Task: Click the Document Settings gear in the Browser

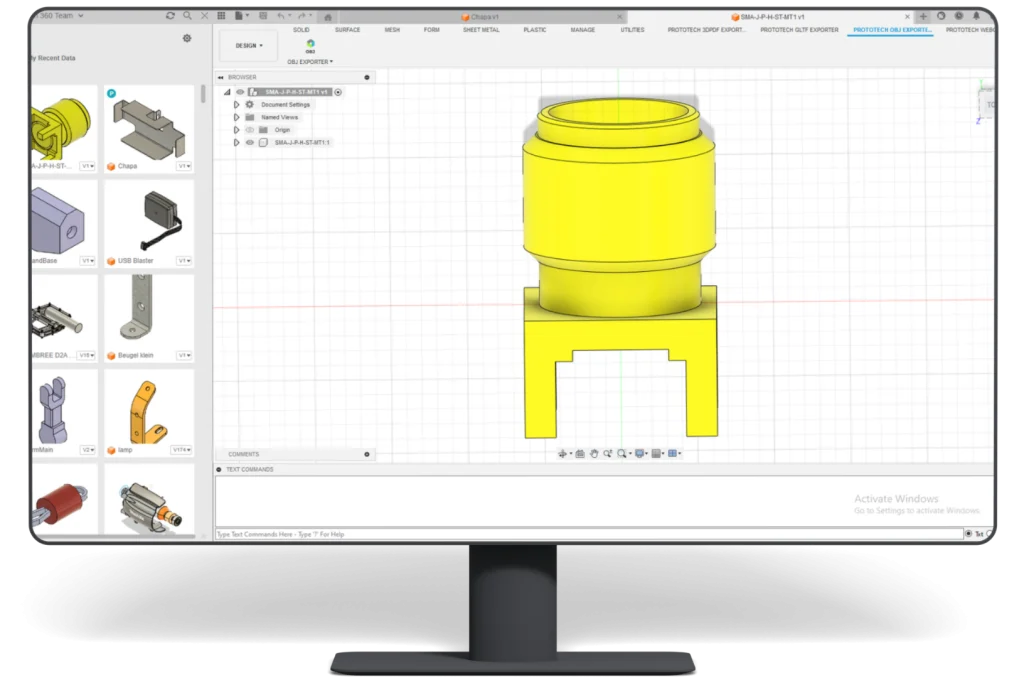Action: pyautogui.click(x=249, y=104)
